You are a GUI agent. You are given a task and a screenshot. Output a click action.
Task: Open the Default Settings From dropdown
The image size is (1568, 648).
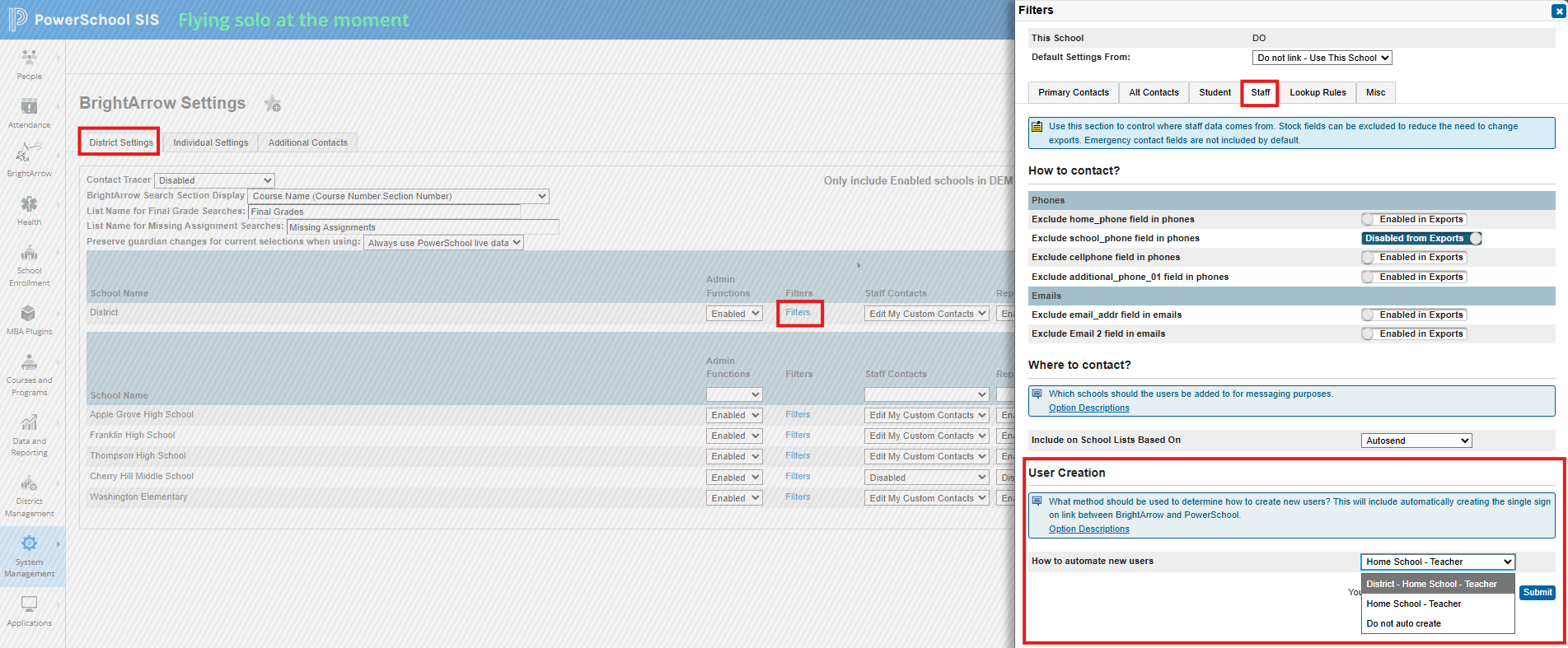point(1322,58)
